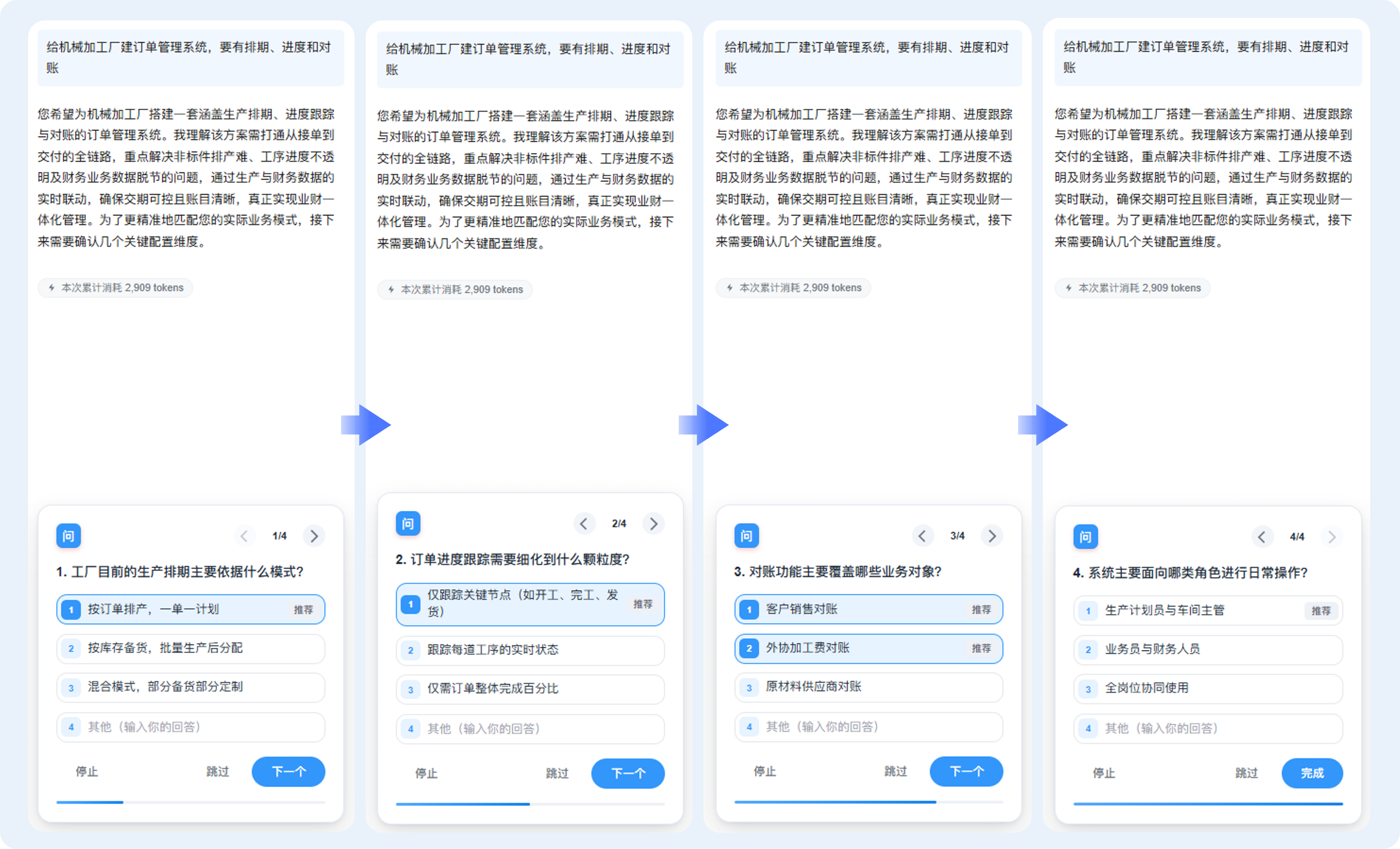
Task: Click 跳过 on the 3/4 card
Action: point(896,772)
